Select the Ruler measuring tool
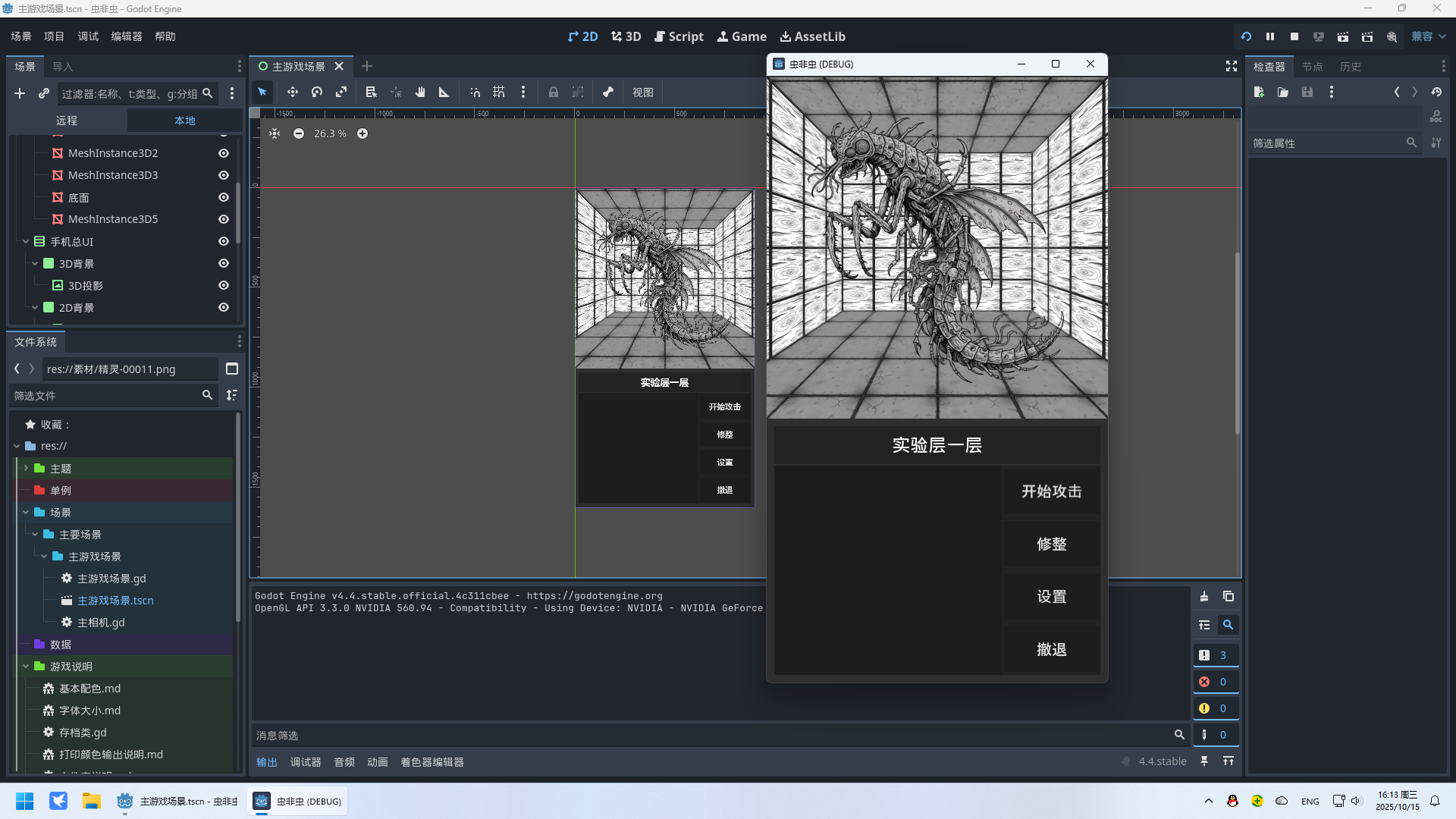The width and height of the screenshot is (1456, 819). pos(444,92)
